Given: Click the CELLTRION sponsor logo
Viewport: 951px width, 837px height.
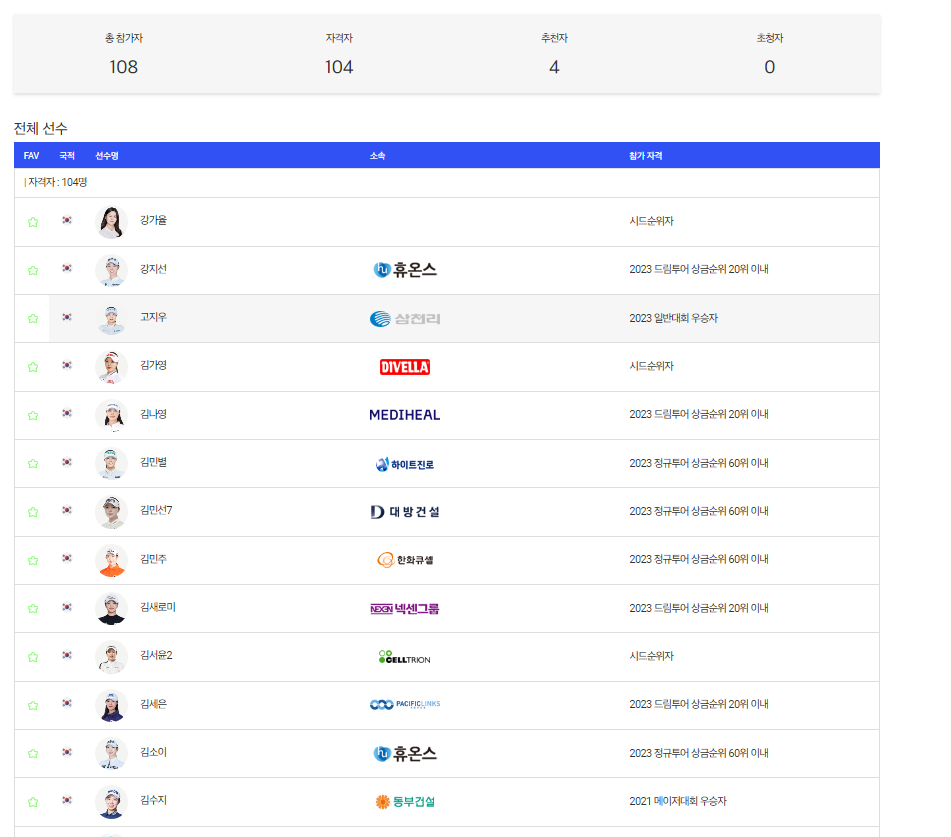Looking at the screenshot, I should click(405, 657).
